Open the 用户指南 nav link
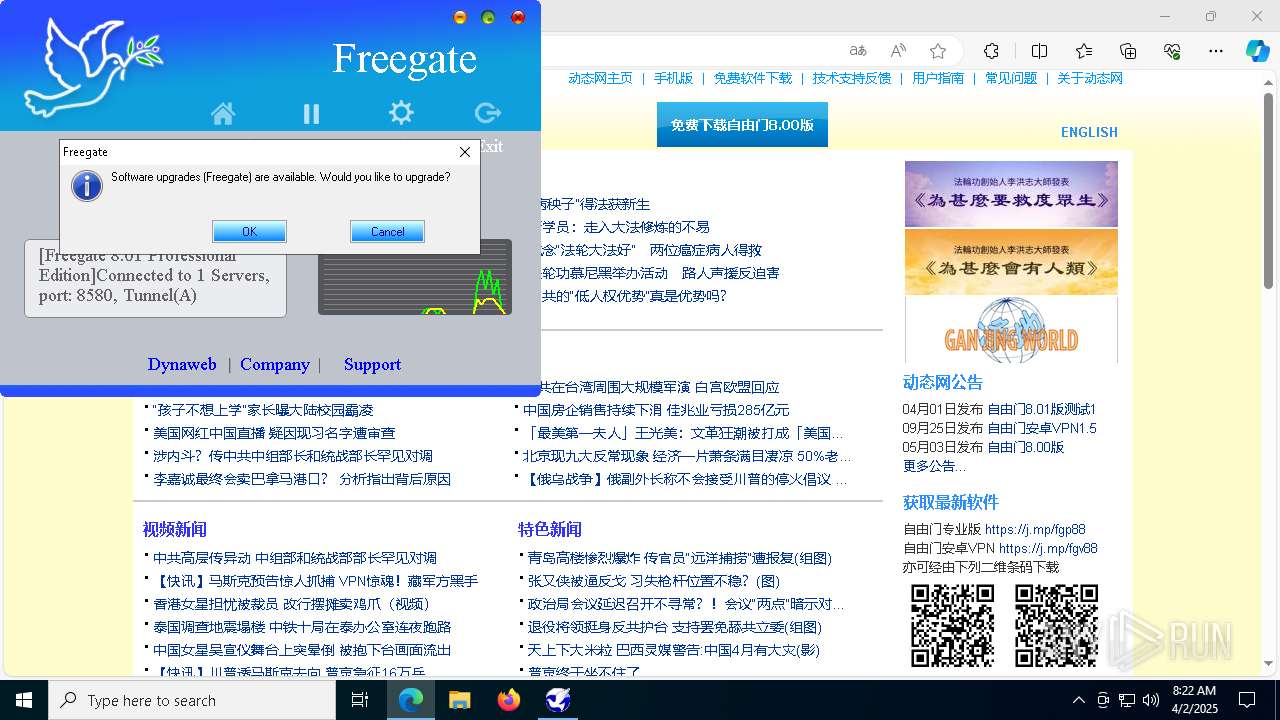Screen dimensions: 1280x720 (938, 78)
